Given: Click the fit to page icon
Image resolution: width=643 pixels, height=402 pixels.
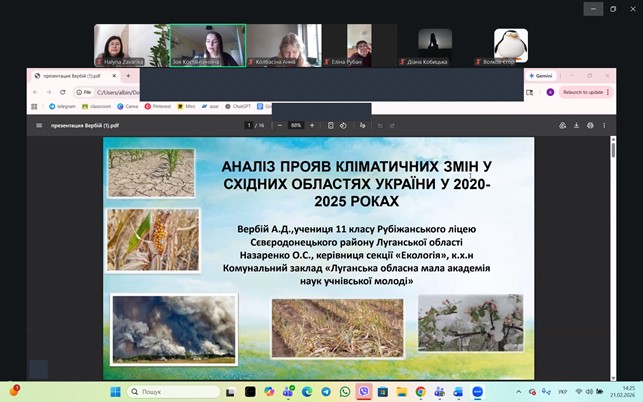Looking at the screenshot, I should coord(331,126).
